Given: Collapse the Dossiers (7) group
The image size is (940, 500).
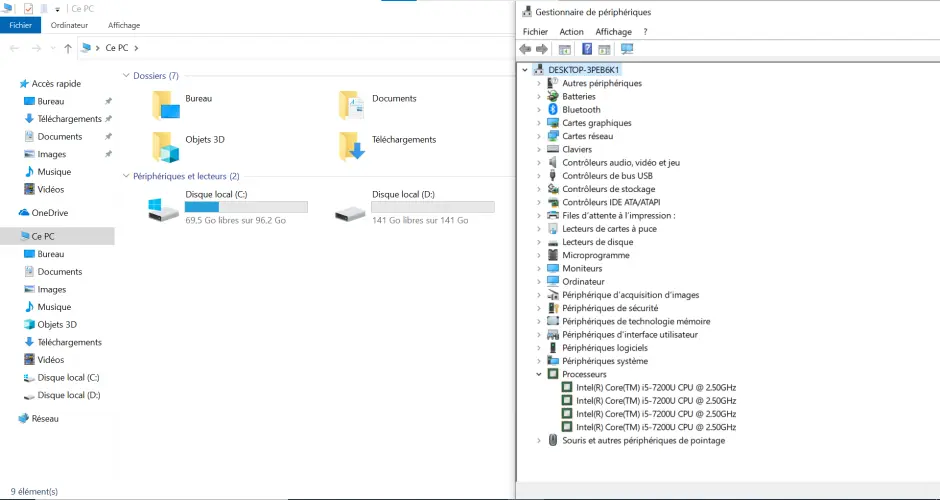Looking at the screenshot, I should pyautogui.click(x=126, y=76).
